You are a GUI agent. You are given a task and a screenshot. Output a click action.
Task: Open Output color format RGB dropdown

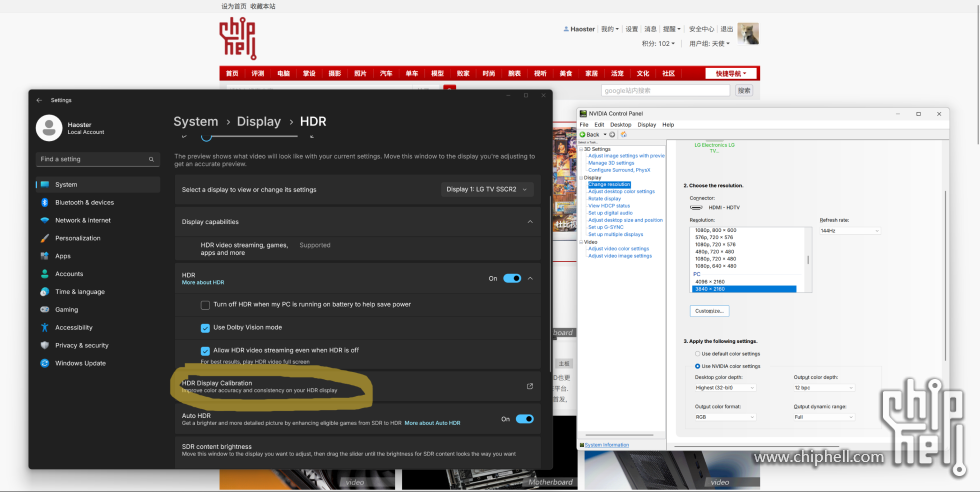click(x=725, y=417)
